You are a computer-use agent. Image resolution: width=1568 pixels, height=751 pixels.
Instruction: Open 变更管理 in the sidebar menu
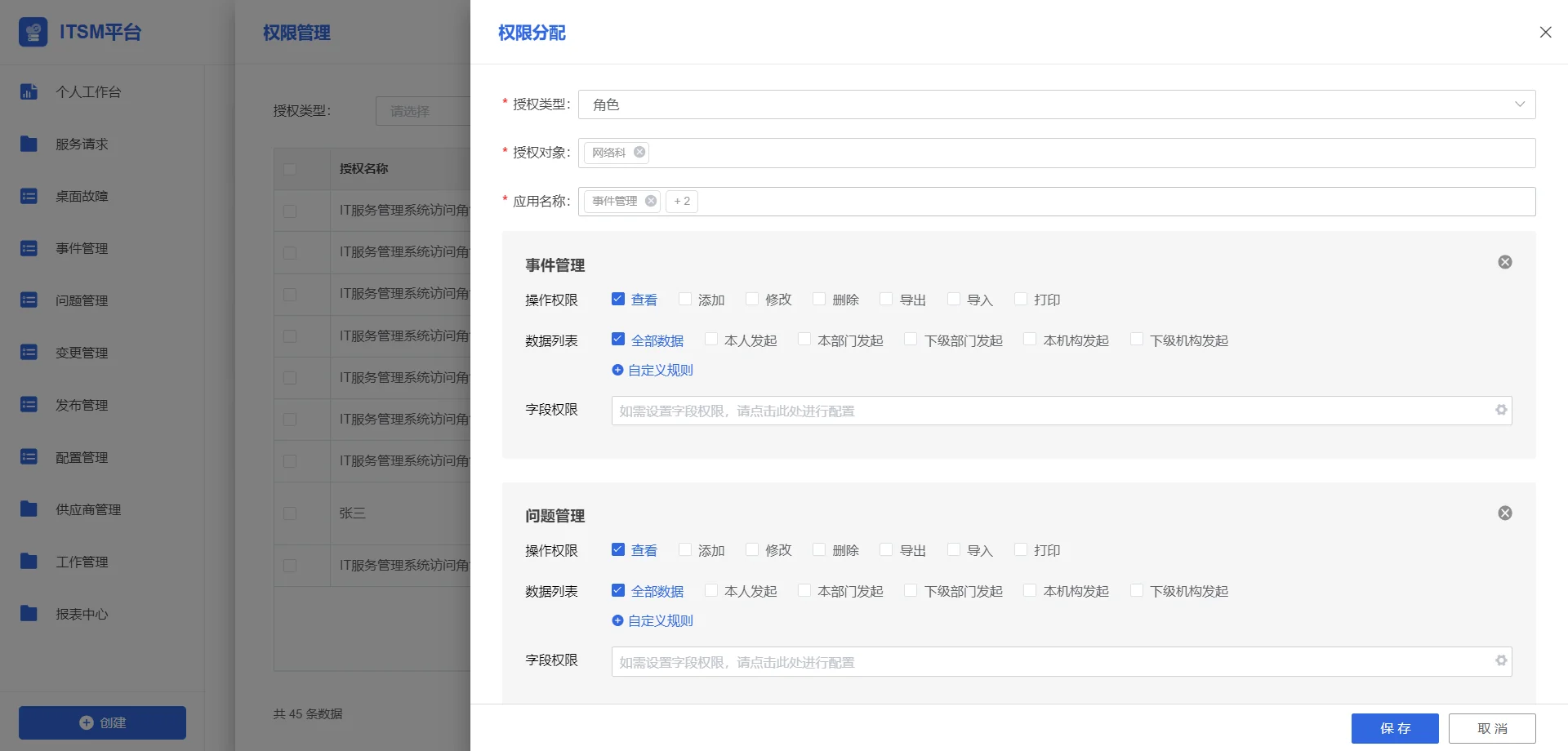[x=82, y=353]
